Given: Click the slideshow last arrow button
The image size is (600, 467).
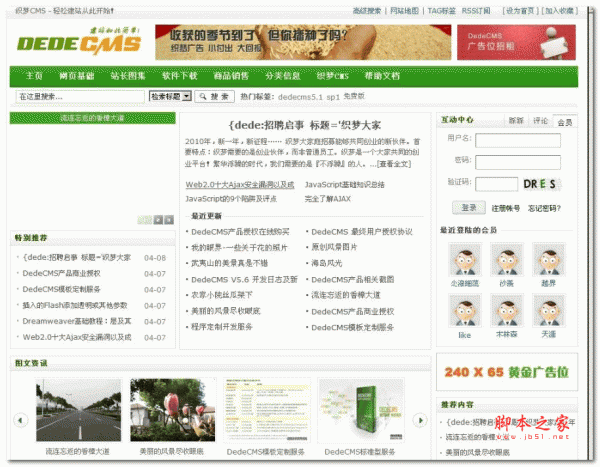Looking at the screenshot, I should (x=169, y=220).
